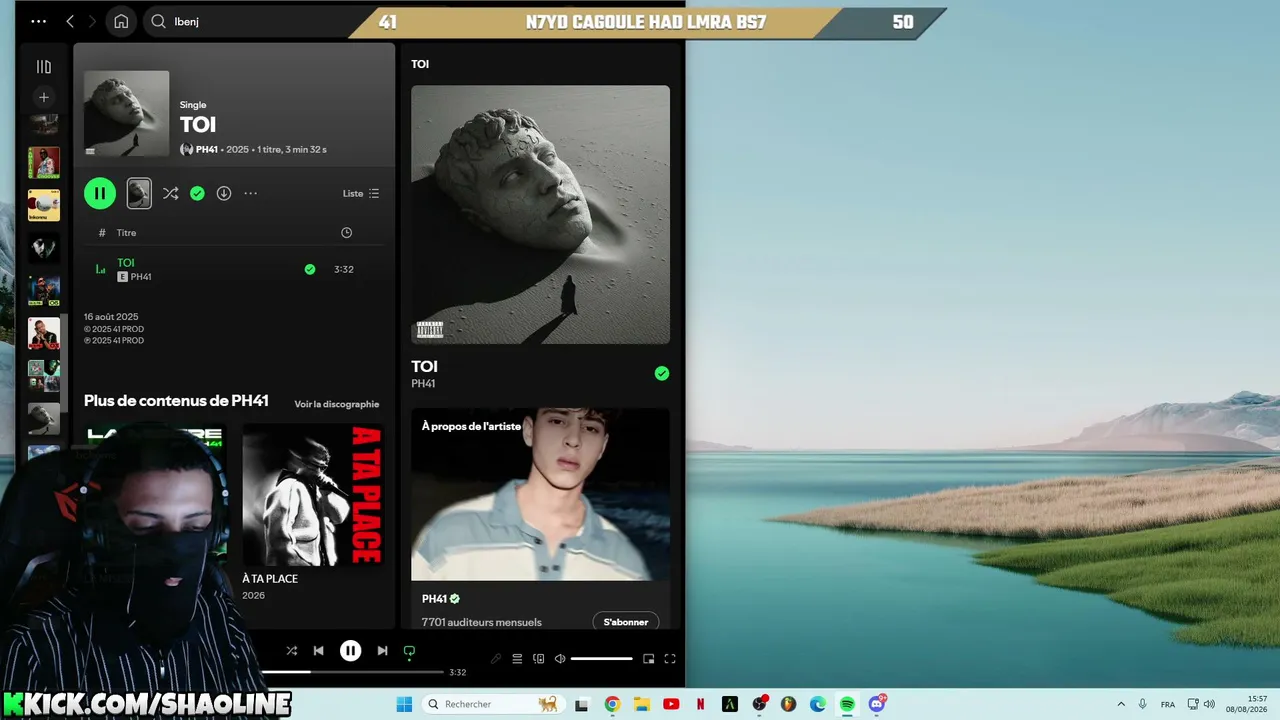The height and width of the screenshot is (720, 1280).
Task: Toggle shuffle in the bottom player bar
Action: point(291,651)
